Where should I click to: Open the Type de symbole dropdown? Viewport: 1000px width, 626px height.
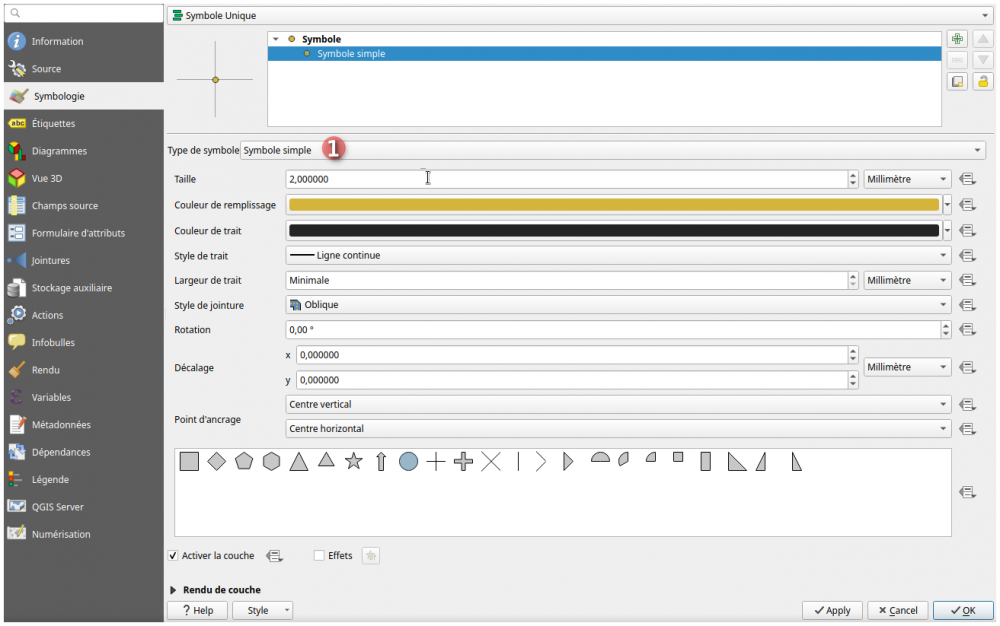(x=612, y=150)
